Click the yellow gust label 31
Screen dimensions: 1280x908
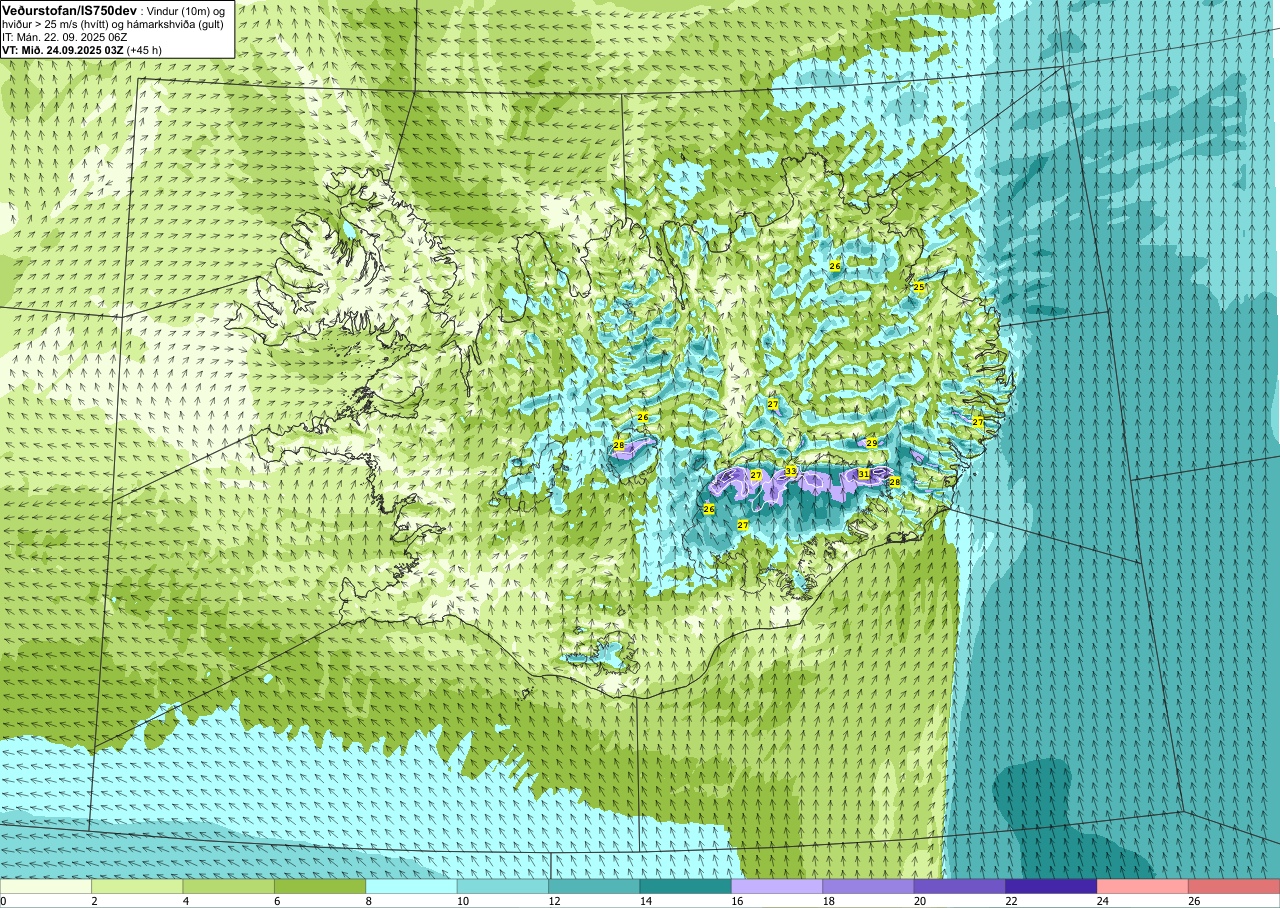coord(864,474)
